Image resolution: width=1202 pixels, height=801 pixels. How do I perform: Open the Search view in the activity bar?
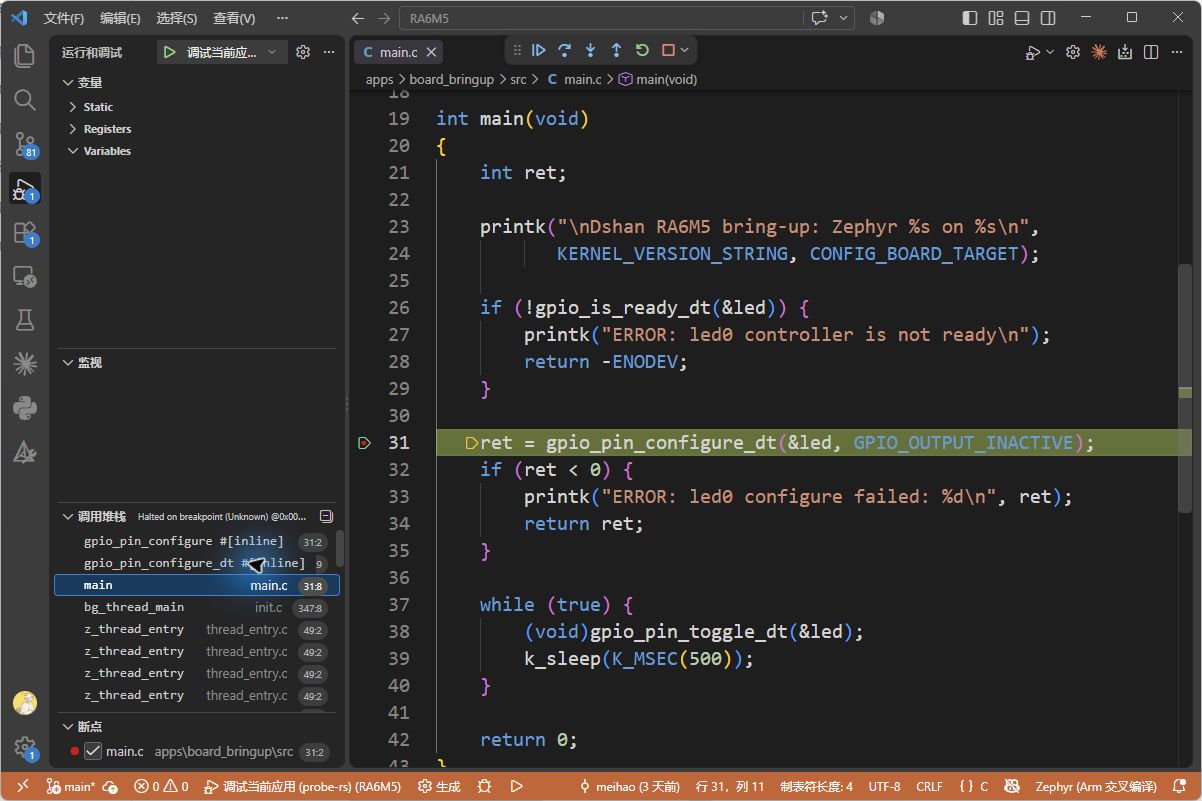pos(25,99)
